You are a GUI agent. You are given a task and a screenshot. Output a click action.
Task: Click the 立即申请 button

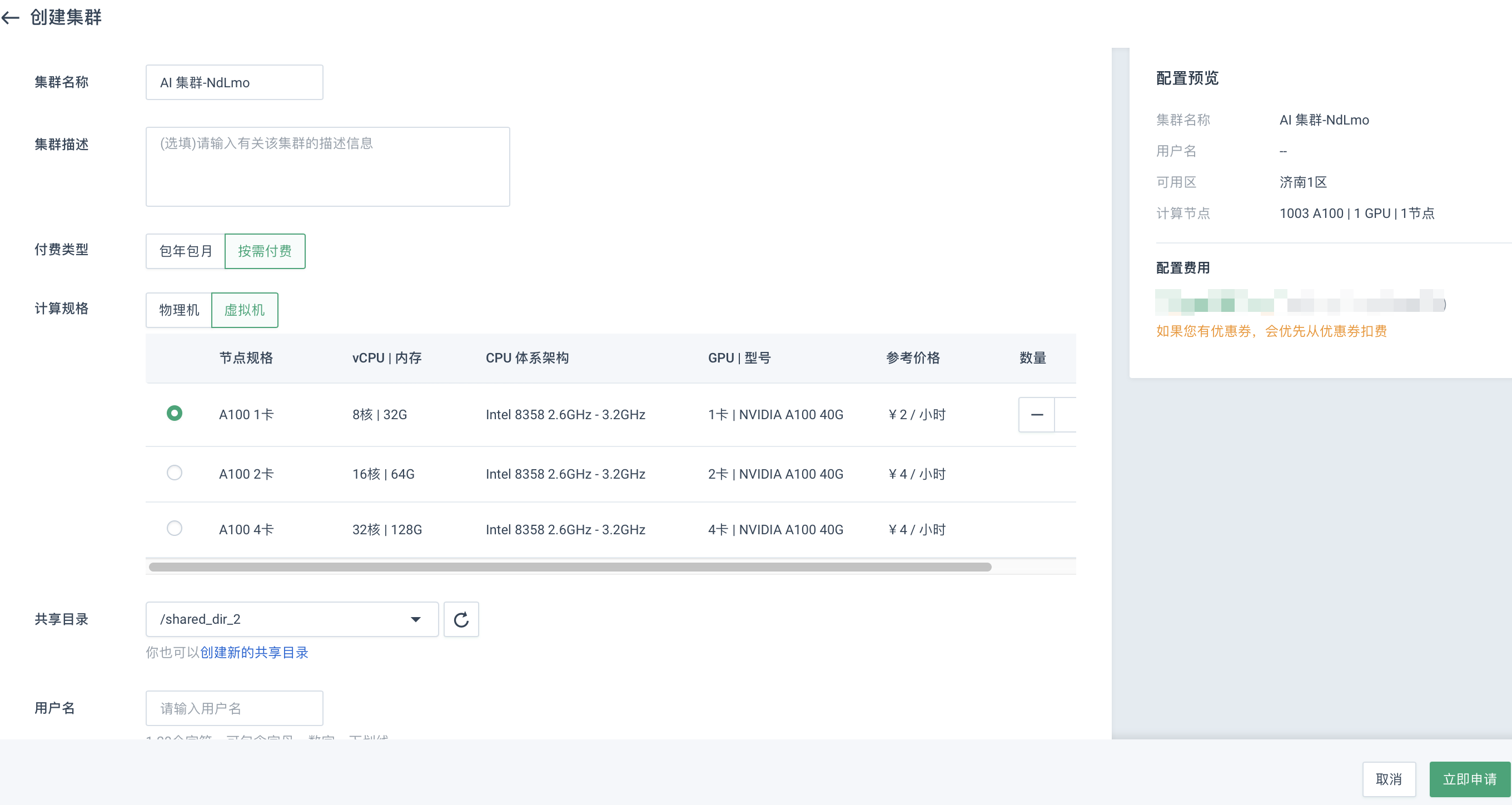(x=1470, y=779)
